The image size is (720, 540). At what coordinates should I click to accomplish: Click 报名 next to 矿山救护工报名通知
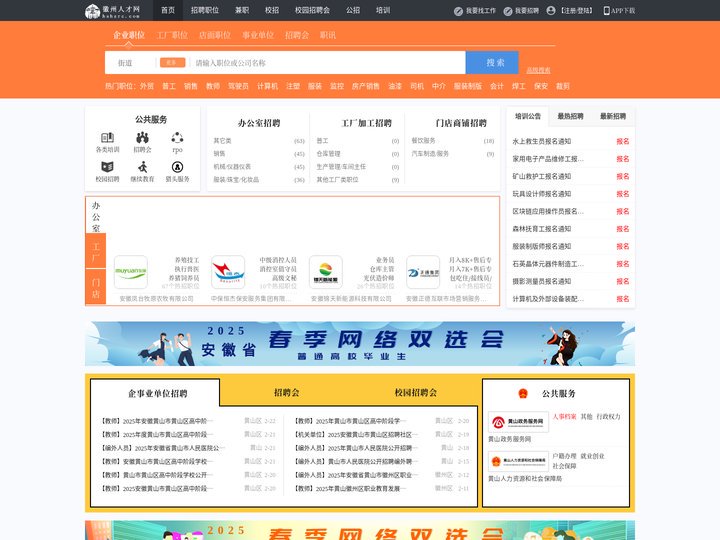(x=623, y=176)
